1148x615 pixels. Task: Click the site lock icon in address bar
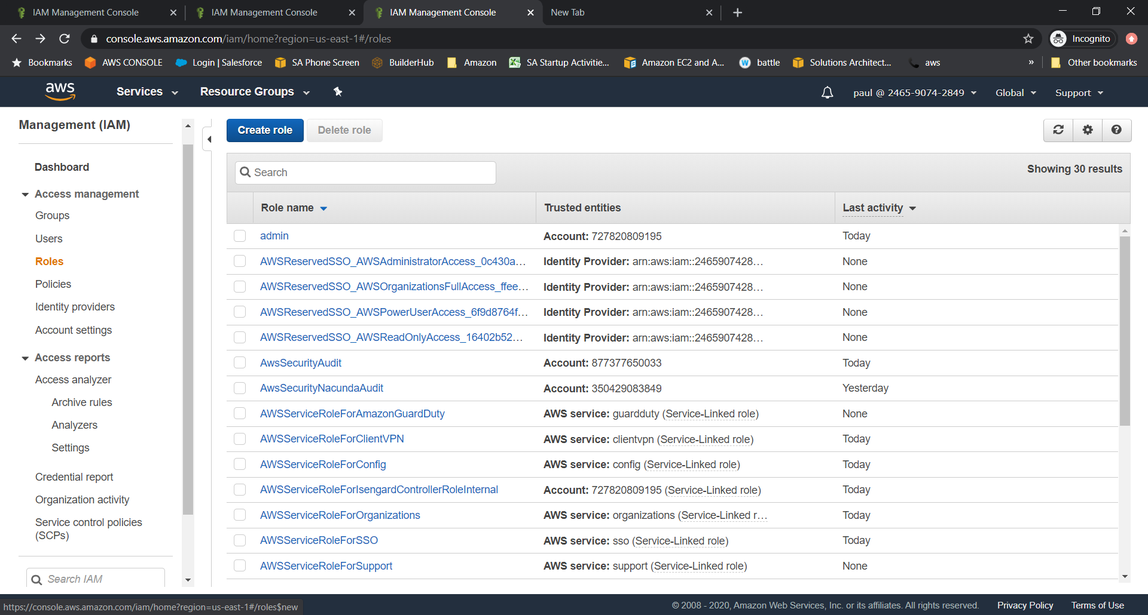(x=94, y=39)
